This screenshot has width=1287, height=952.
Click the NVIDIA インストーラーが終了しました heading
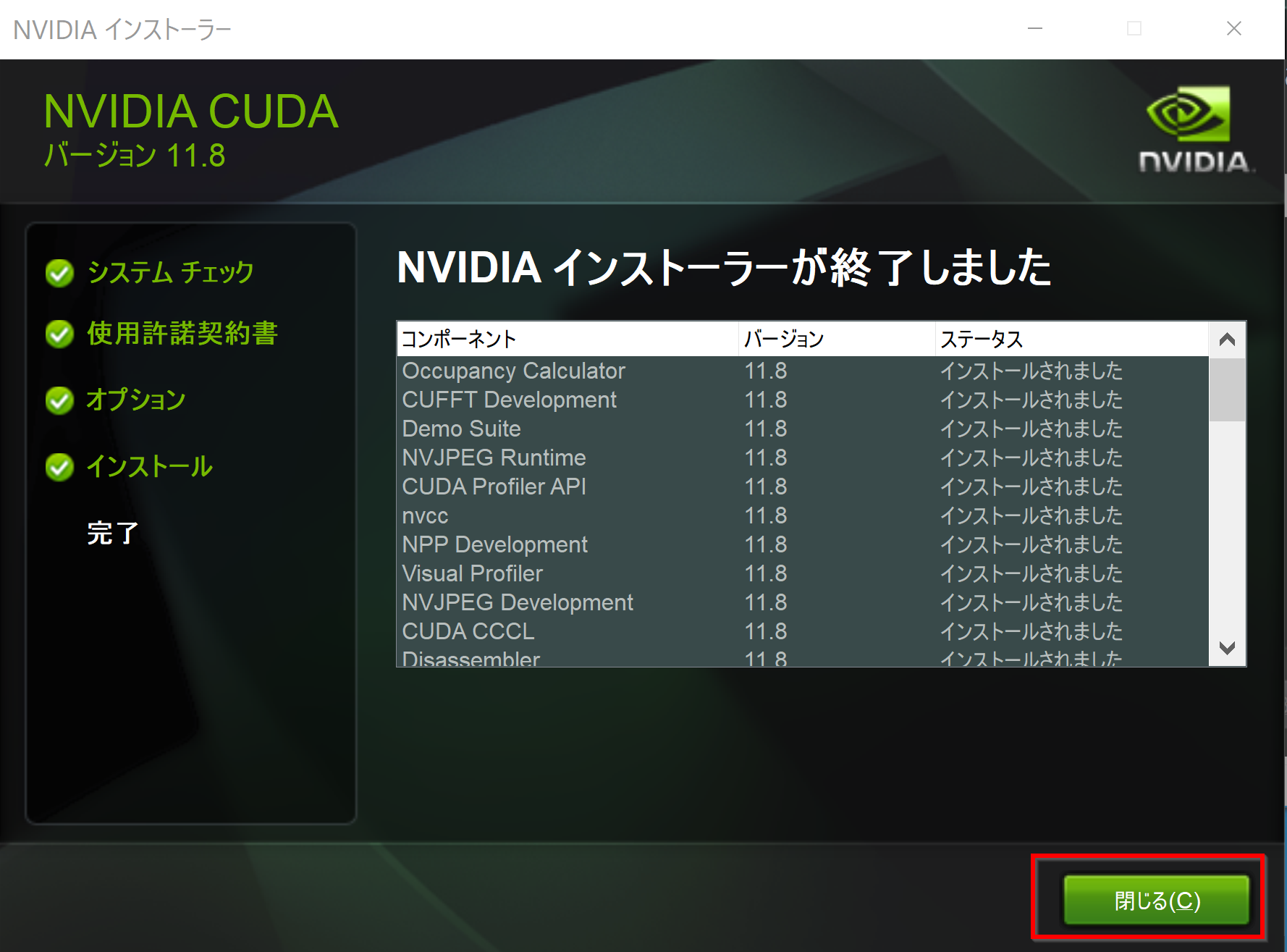(x=724, y=266)
